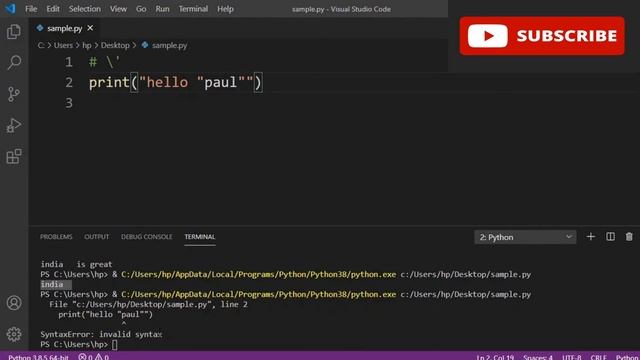The width and height of the screenshot is (640, 360).
Task: Open the Go menu
Action: (x=141, y=9)
